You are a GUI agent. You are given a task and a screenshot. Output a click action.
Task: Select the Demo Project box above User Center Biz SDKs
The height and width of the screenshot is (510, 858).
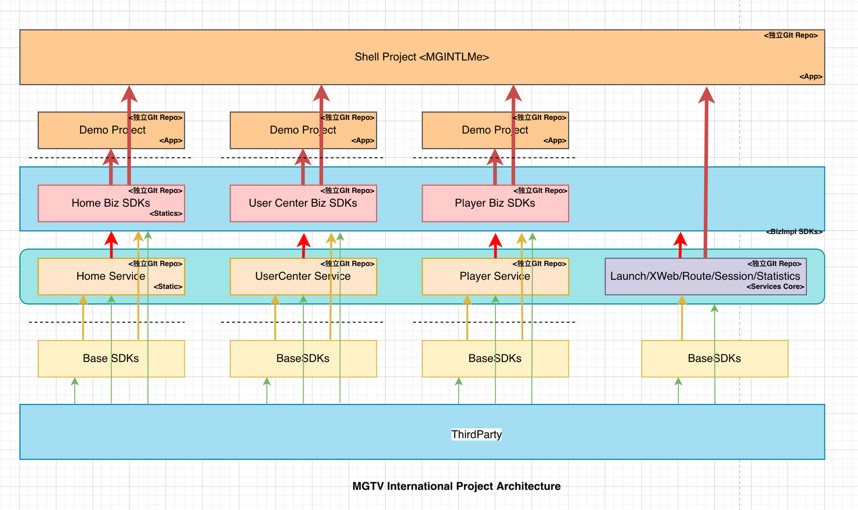(270, 131)
